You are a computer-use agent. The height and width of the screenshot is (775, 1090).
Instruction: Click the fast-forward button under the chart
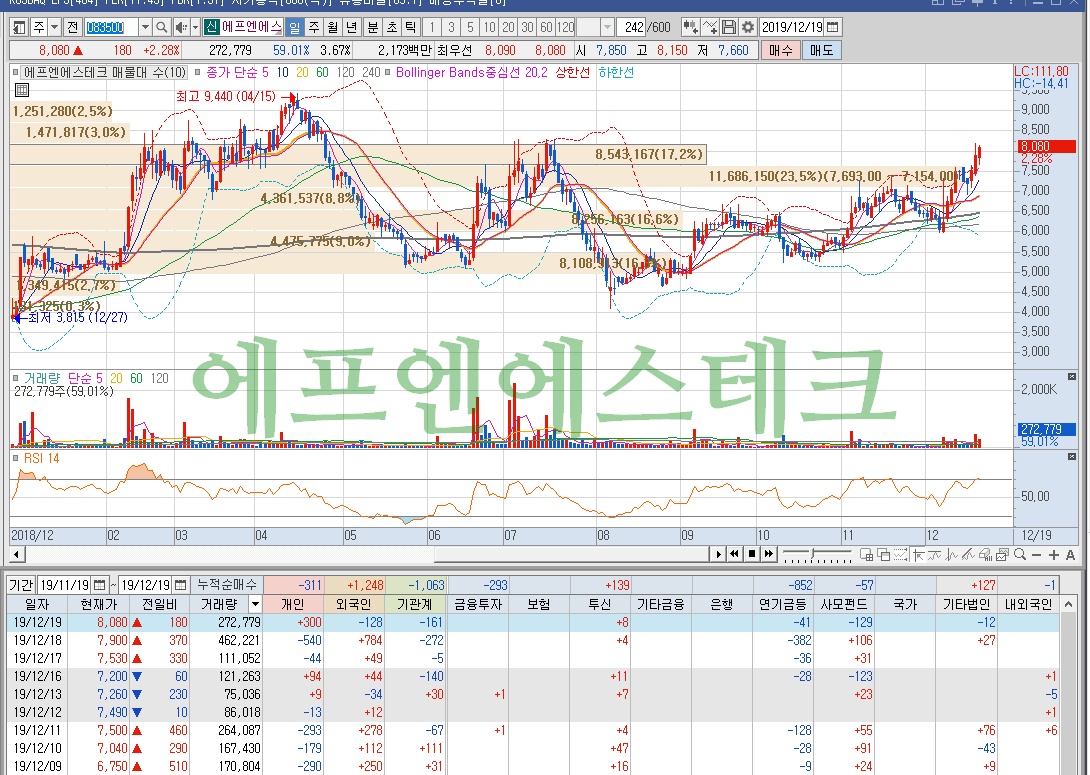768,554
